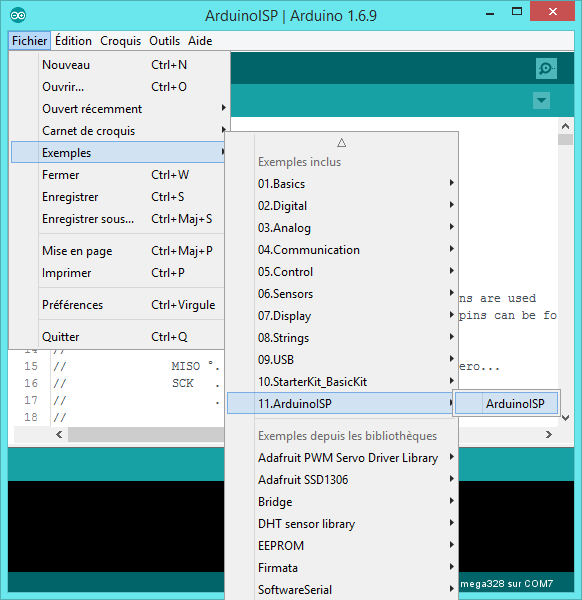The width and height of the screenshot is (582, 600).
Task: Expand EEPROM library examples
Action: click(342, 546)
